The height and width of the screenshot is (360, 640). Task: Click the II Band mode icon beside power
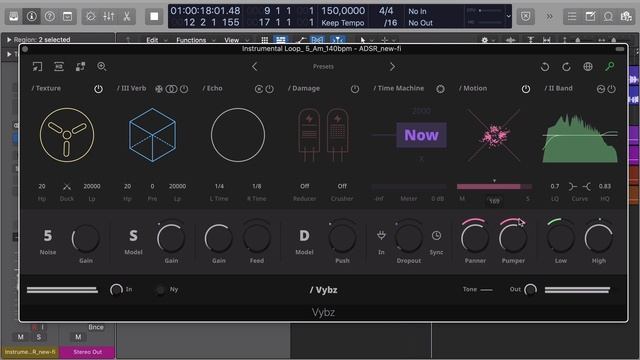click(600, 89)
